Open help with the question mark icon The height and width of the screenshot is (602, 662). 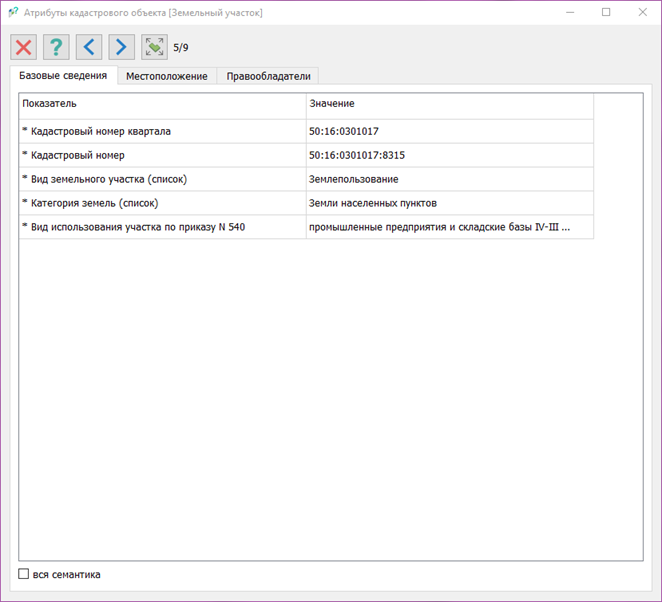(x=56, y=47)
